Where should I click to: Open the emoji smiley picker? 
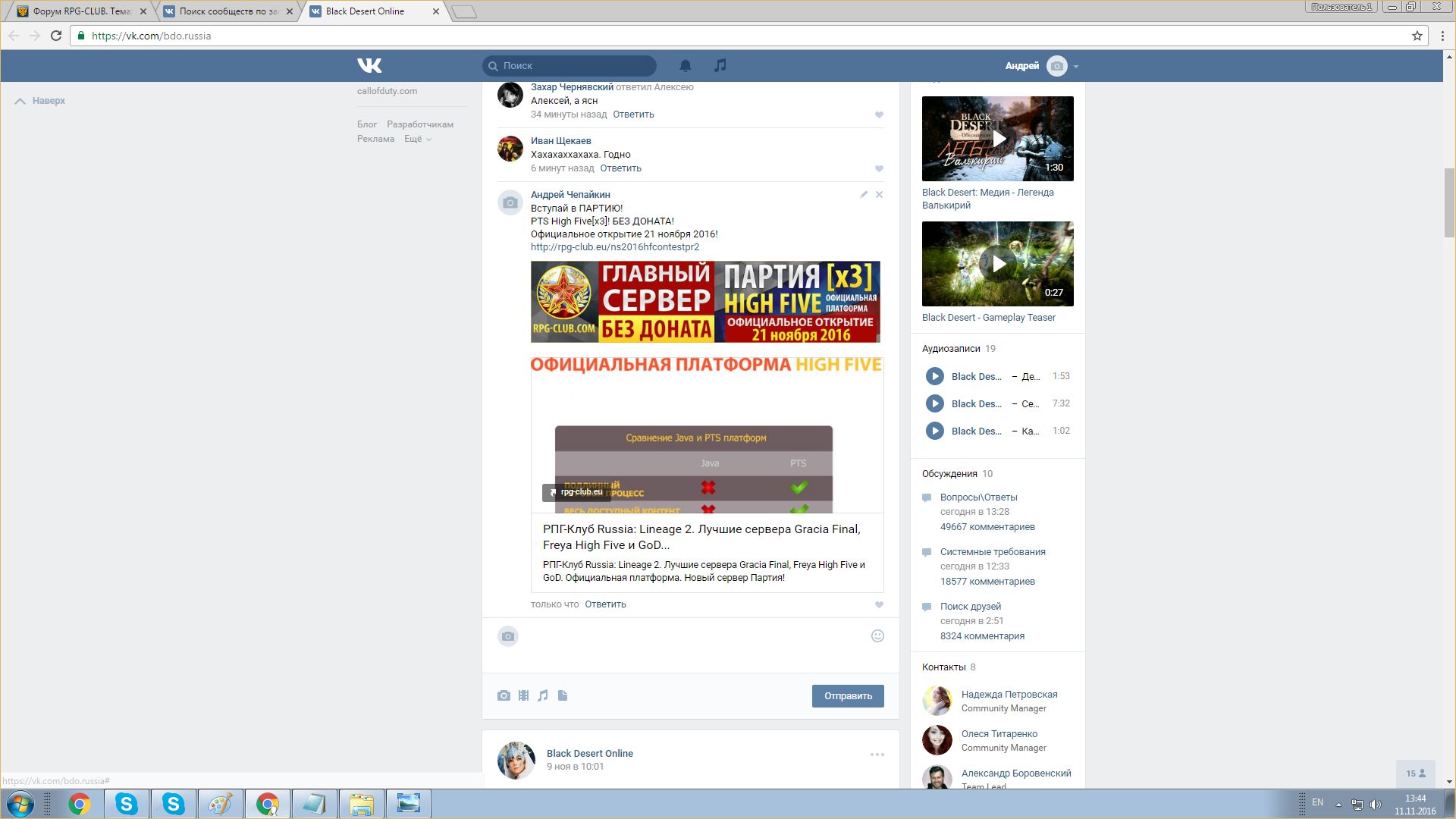click(877, 636)
